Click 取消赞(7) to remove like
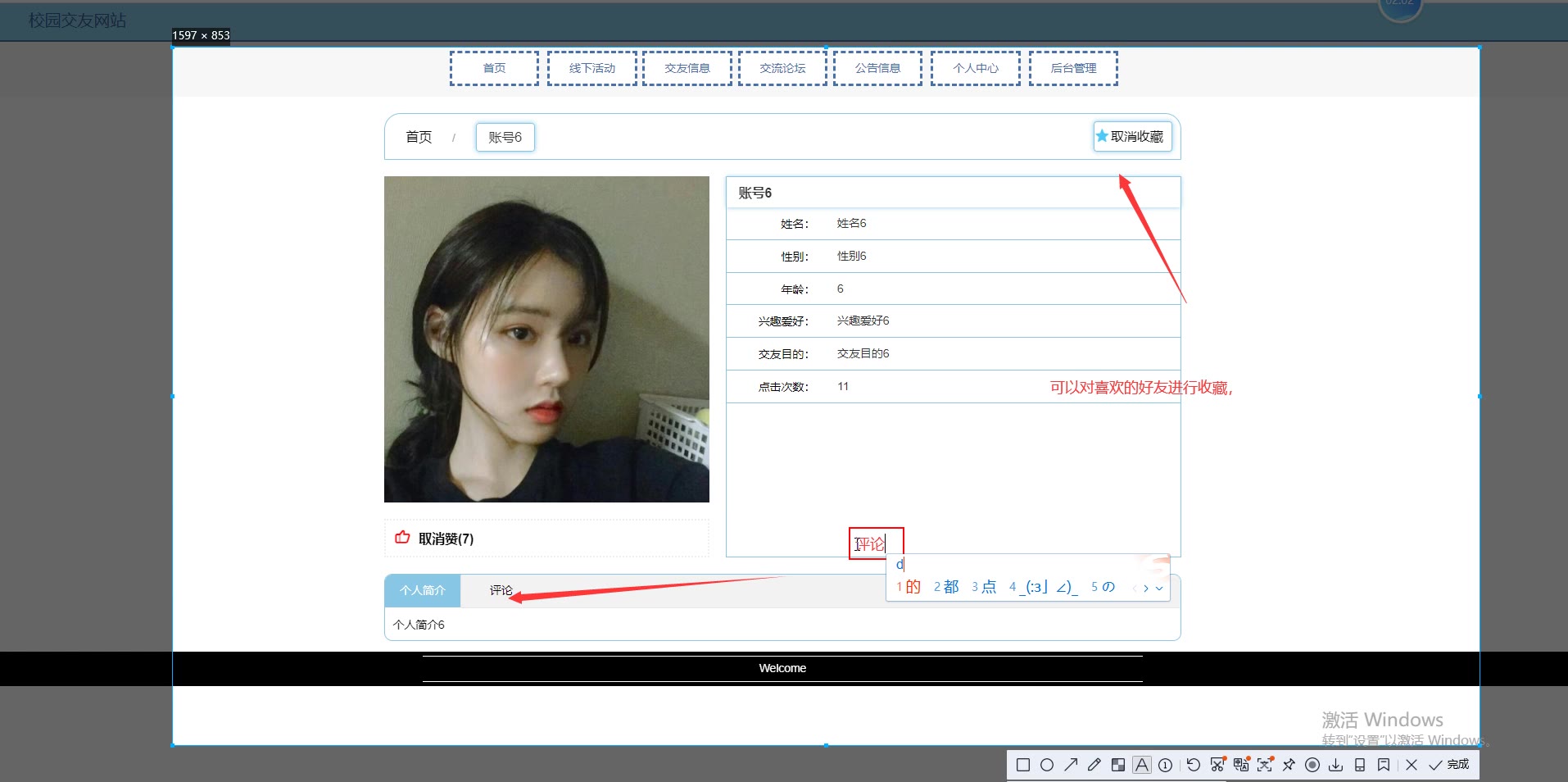Viewport: 1568px width, 782px height. tap(446, 539)
